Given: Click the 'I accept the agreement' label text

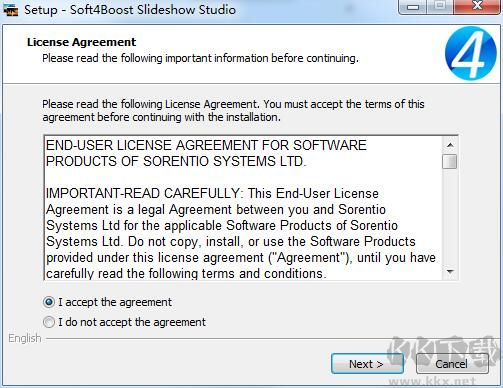Looking at the screenshot, I should click(115, 302).
